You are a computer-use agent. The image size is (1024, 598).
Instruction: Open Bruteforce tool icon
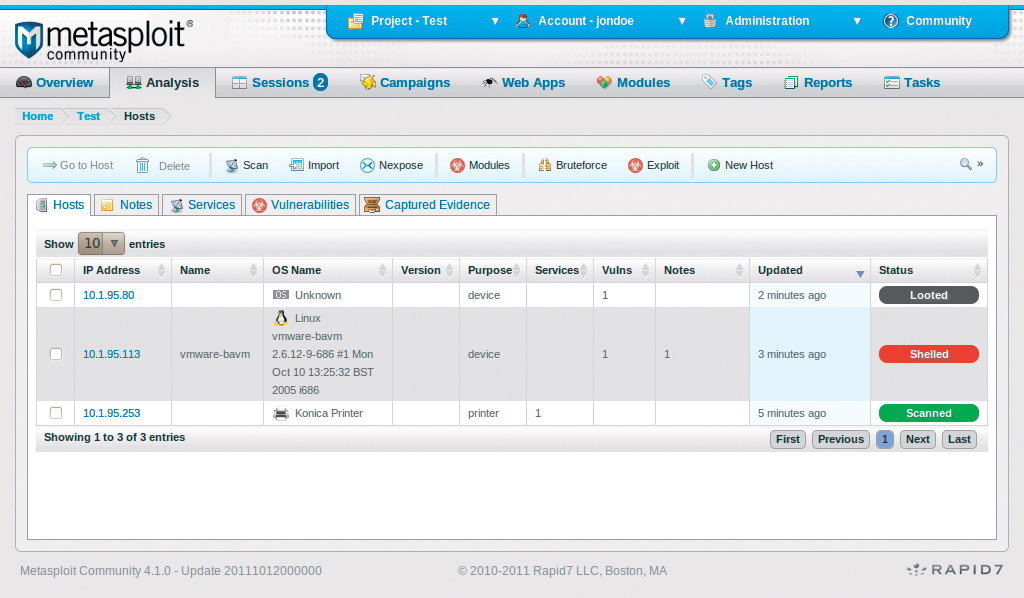[x=545, y=166]
